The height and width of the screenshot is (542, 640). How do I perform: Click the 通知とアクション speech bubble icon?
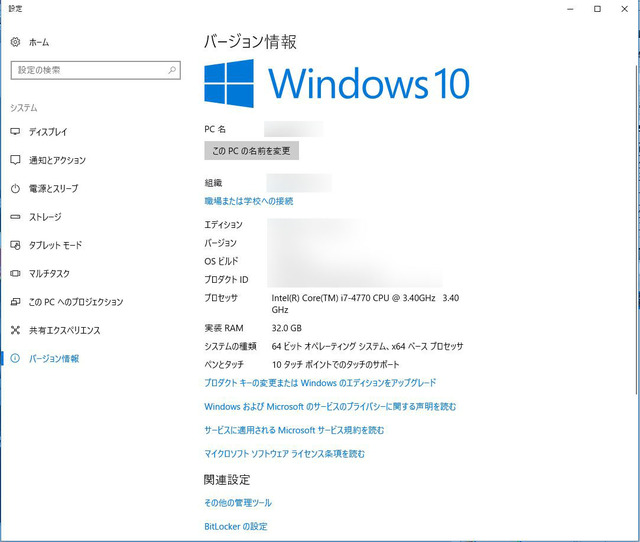coord(15,160)
